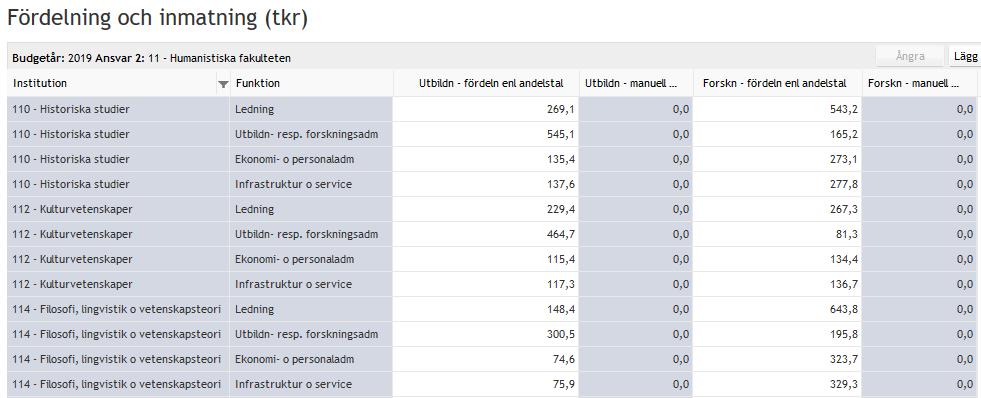Open the Institution column filter icon

223,84
